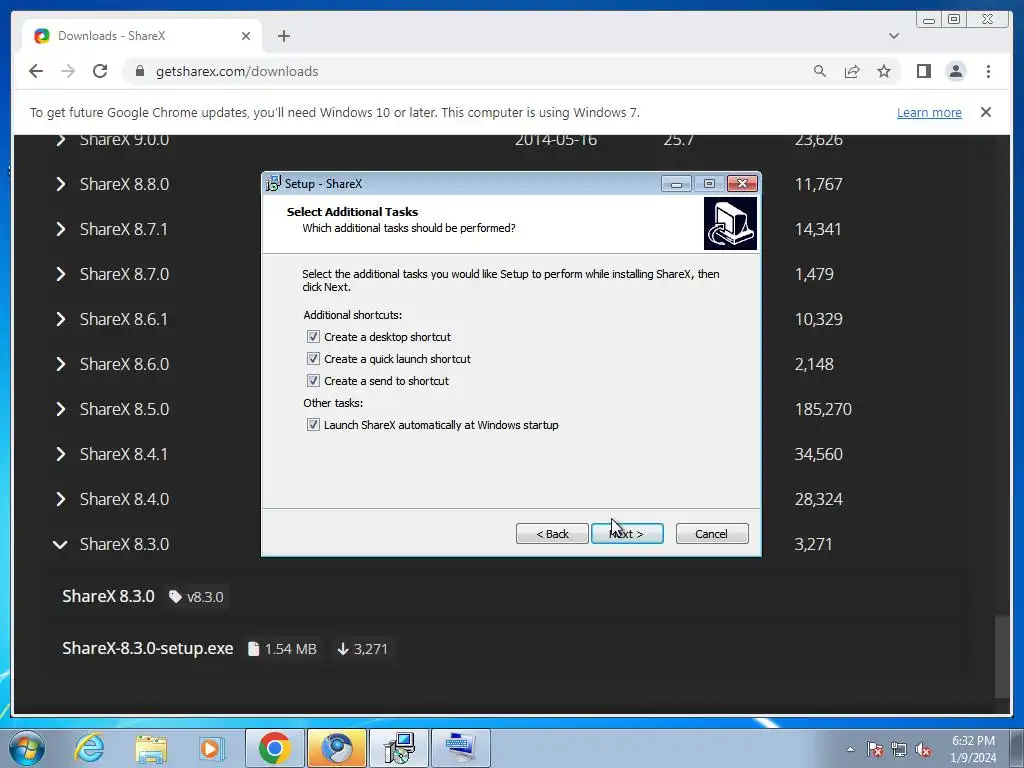Expand ShareX 8.8.0 row
The width and height of the screenshot is (1024, 768).
click(x=61, y=184)
